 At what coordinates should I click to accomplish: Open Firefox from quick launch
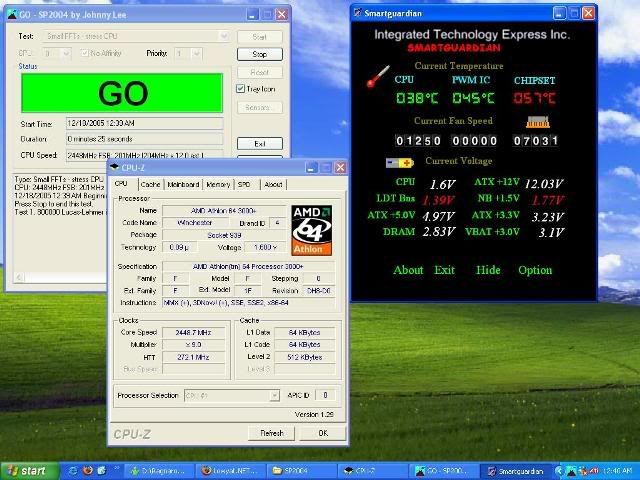point(88,471)
